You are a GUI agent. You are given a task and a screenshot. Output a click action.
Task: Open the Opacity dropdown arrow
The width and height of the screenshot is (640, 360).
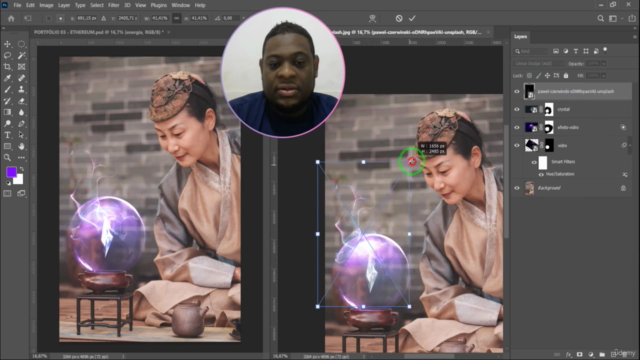click(603, 64)
